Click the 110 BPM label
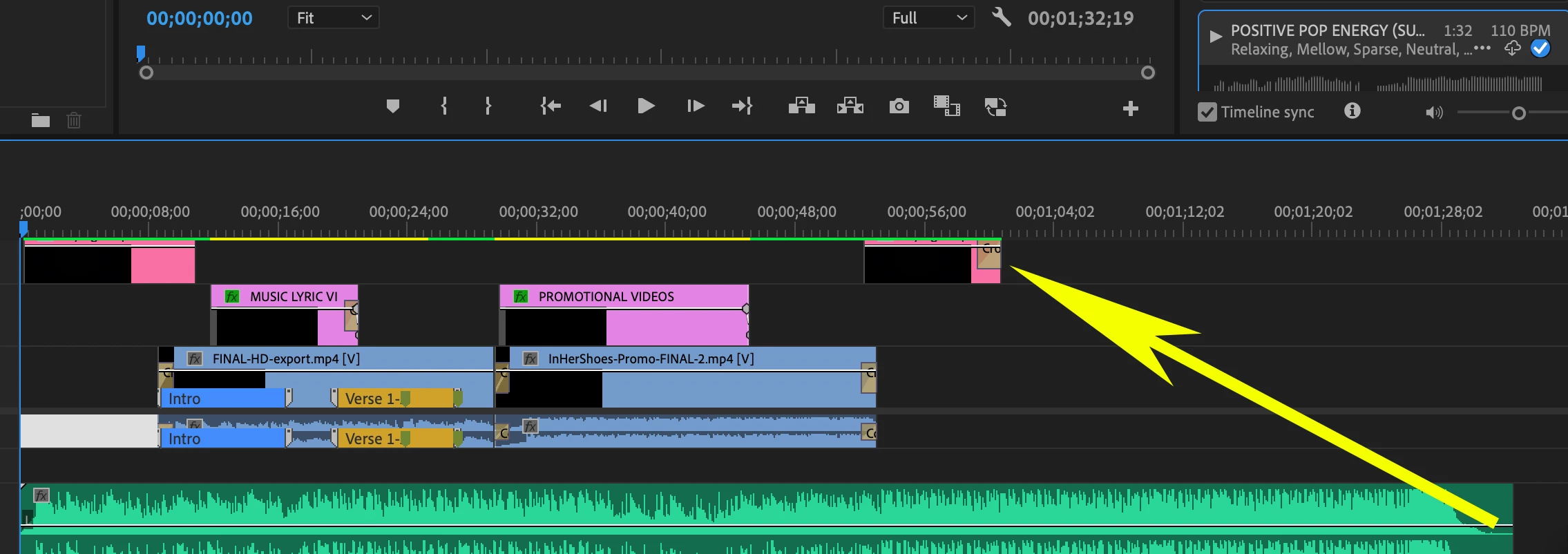 (1520, 30)
